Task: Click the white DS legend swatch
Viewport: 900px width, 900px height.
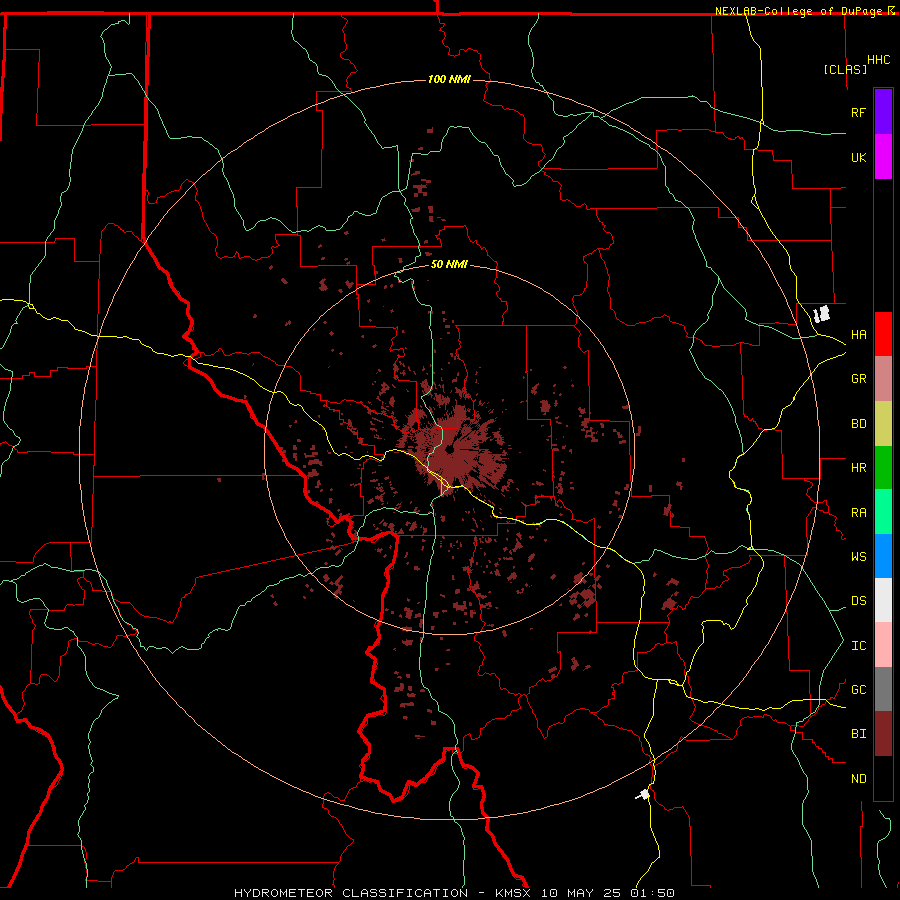Action: 883,600
